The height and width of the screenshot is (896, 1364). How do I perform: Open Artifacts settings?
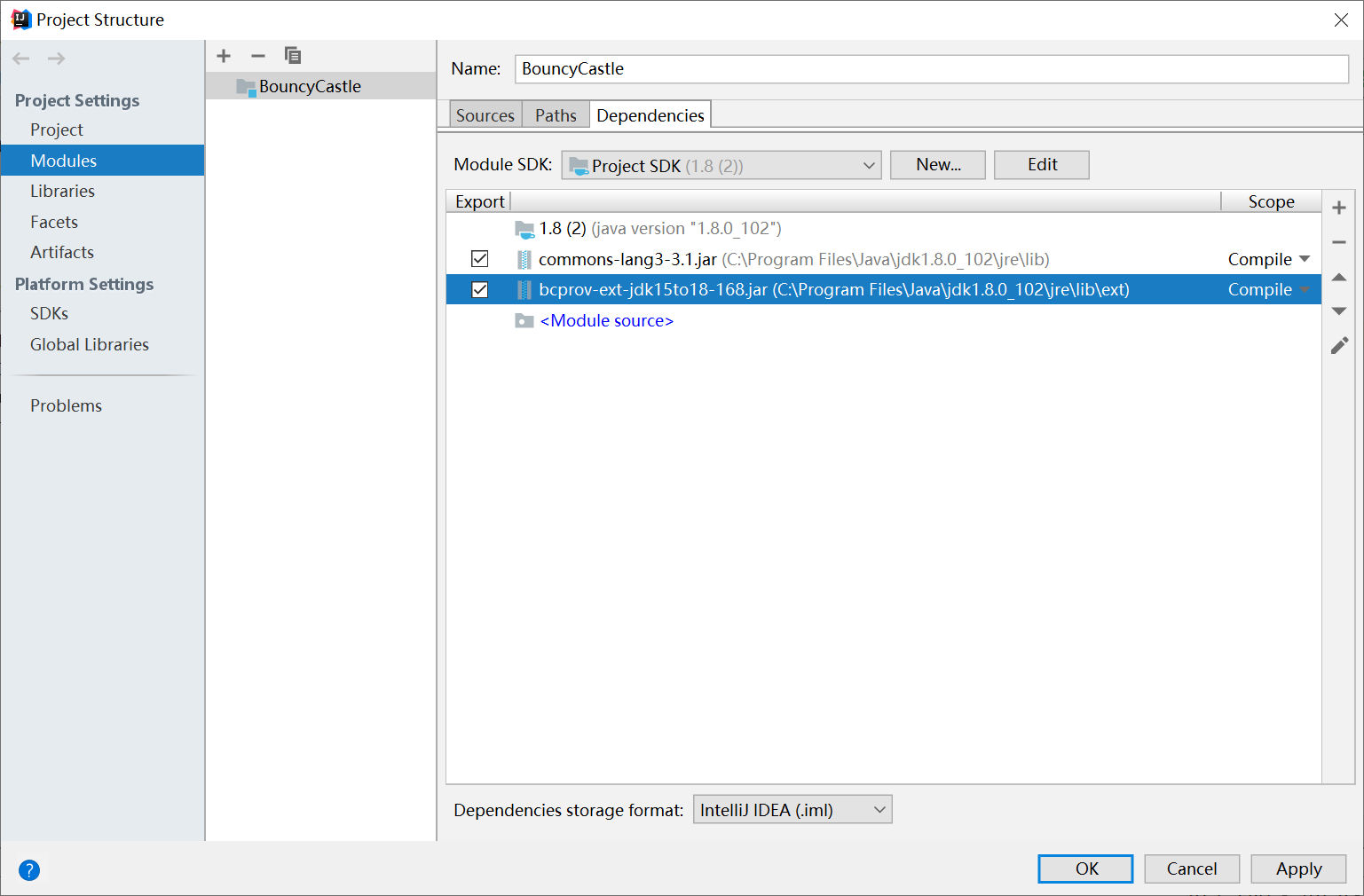coord(62,252)
